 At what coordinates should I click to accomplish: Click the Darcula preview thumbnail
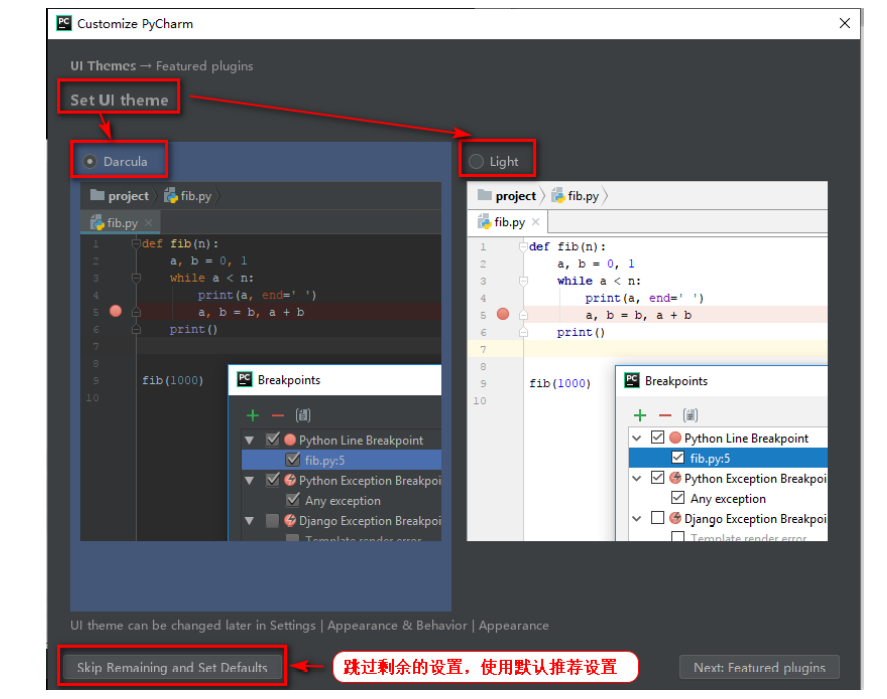tap(261, 361)
